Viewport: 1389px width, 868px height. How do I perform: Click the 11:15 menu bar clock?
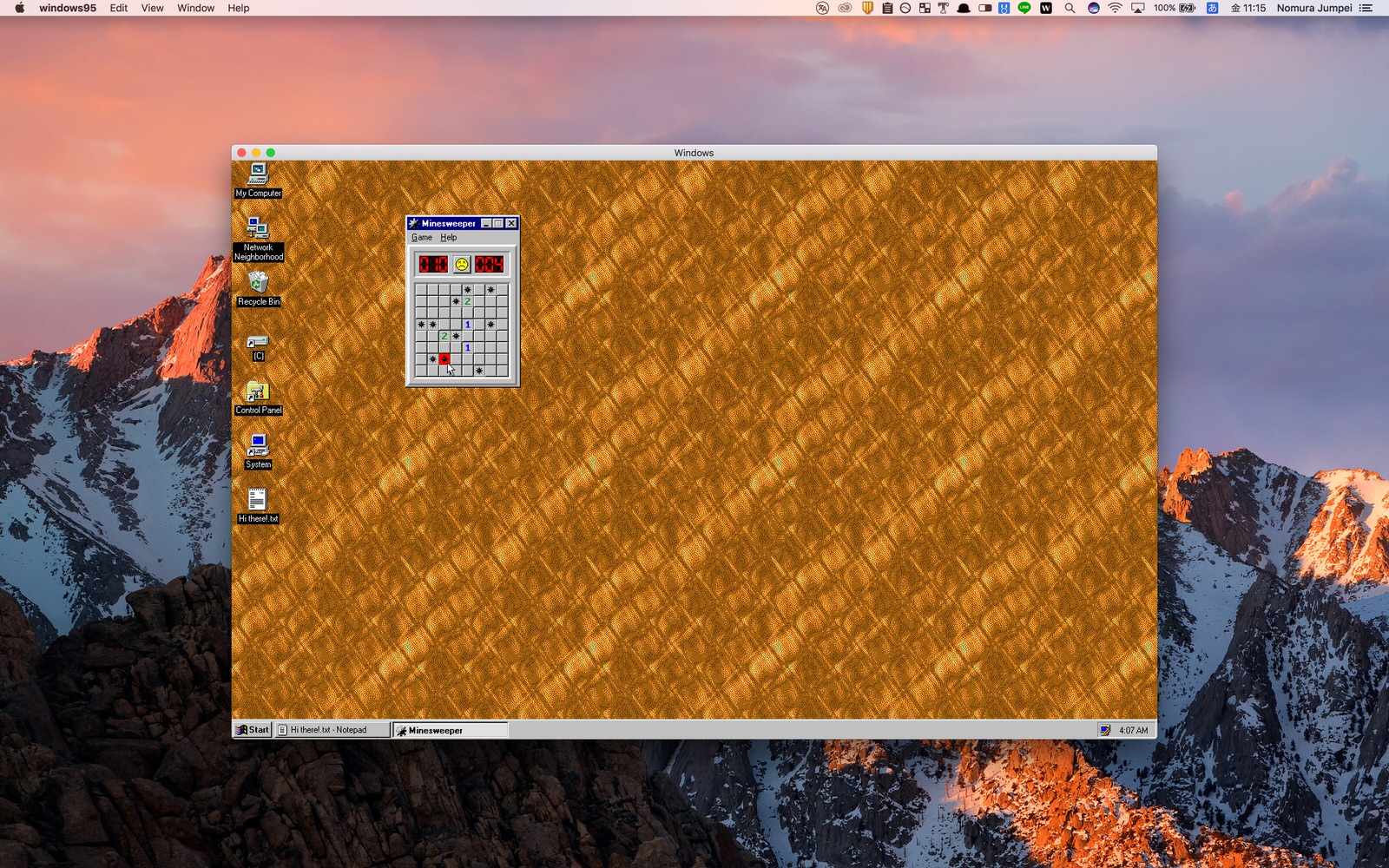[x=1248, y=8]
